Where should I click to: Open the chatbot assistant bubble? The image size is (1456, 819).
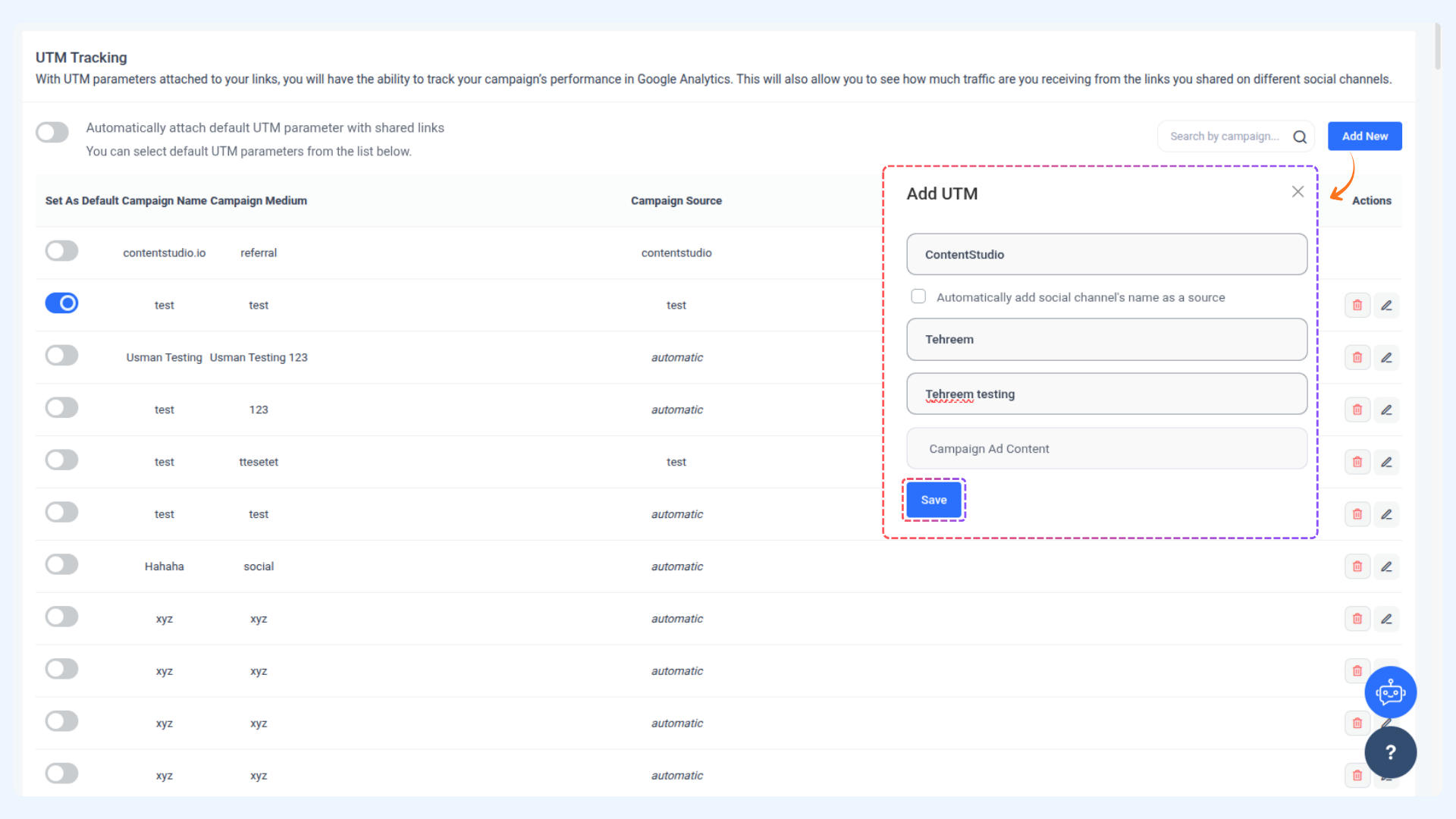tap(1390, 692)
